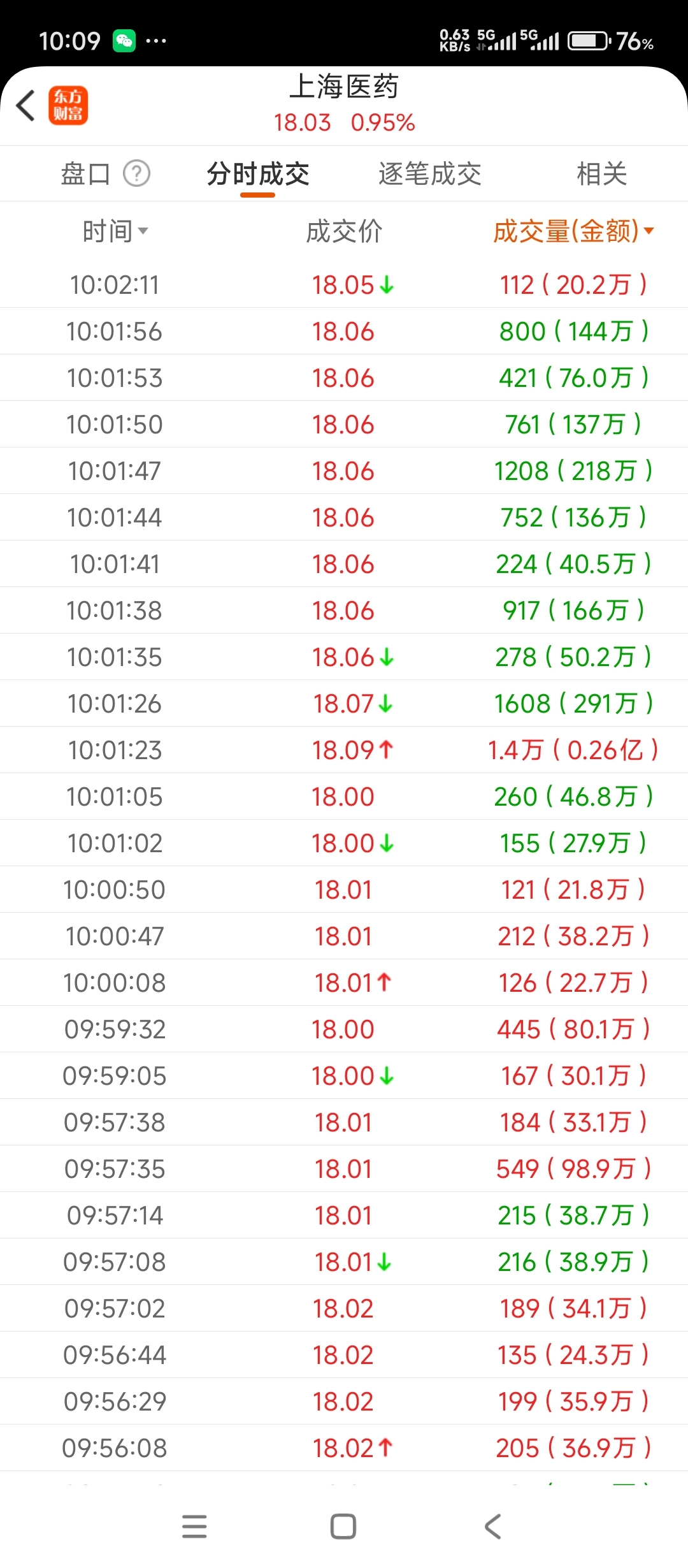Tap the 成交价 column header
The image size is (688, 1568).
[344, 231]
